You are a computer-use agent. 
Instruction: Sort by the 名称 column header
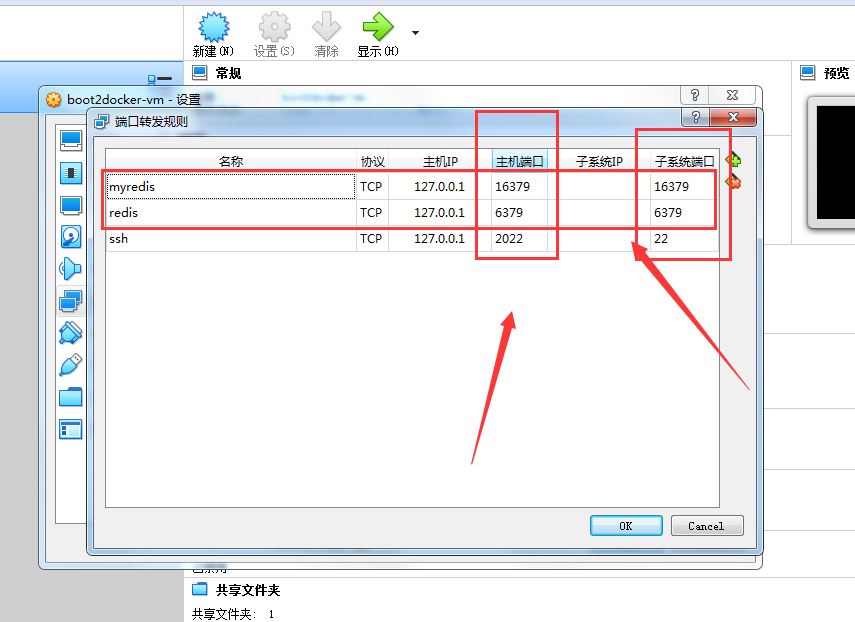click(x=231, y=161)
